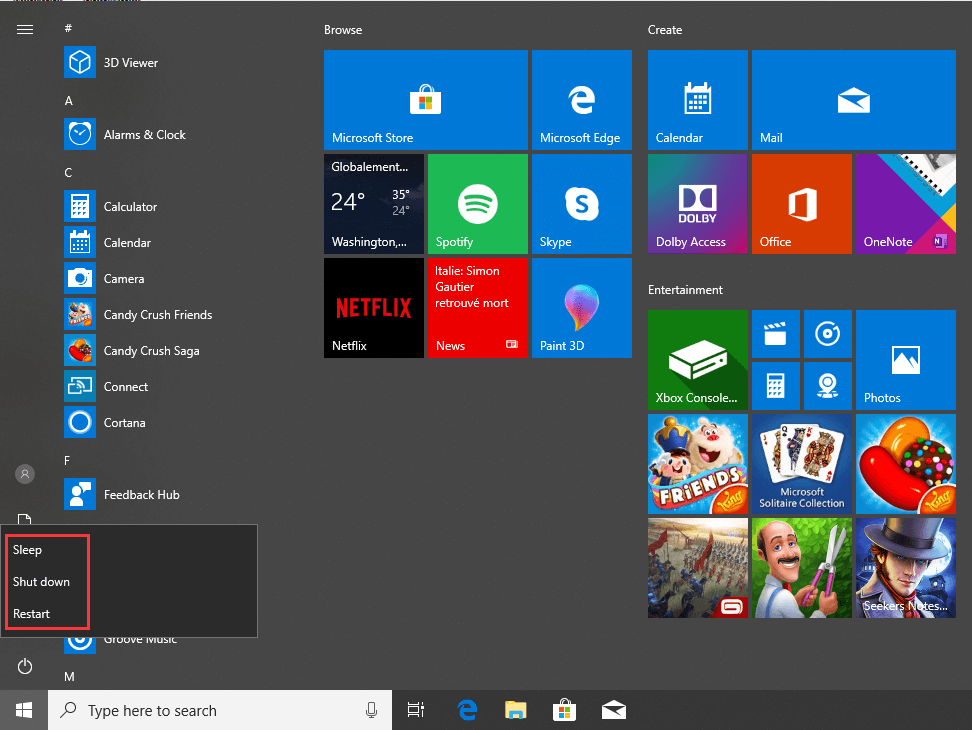Open Microsoft Store from taskbar
Viewport: 972px width, 730px height.
564,710
